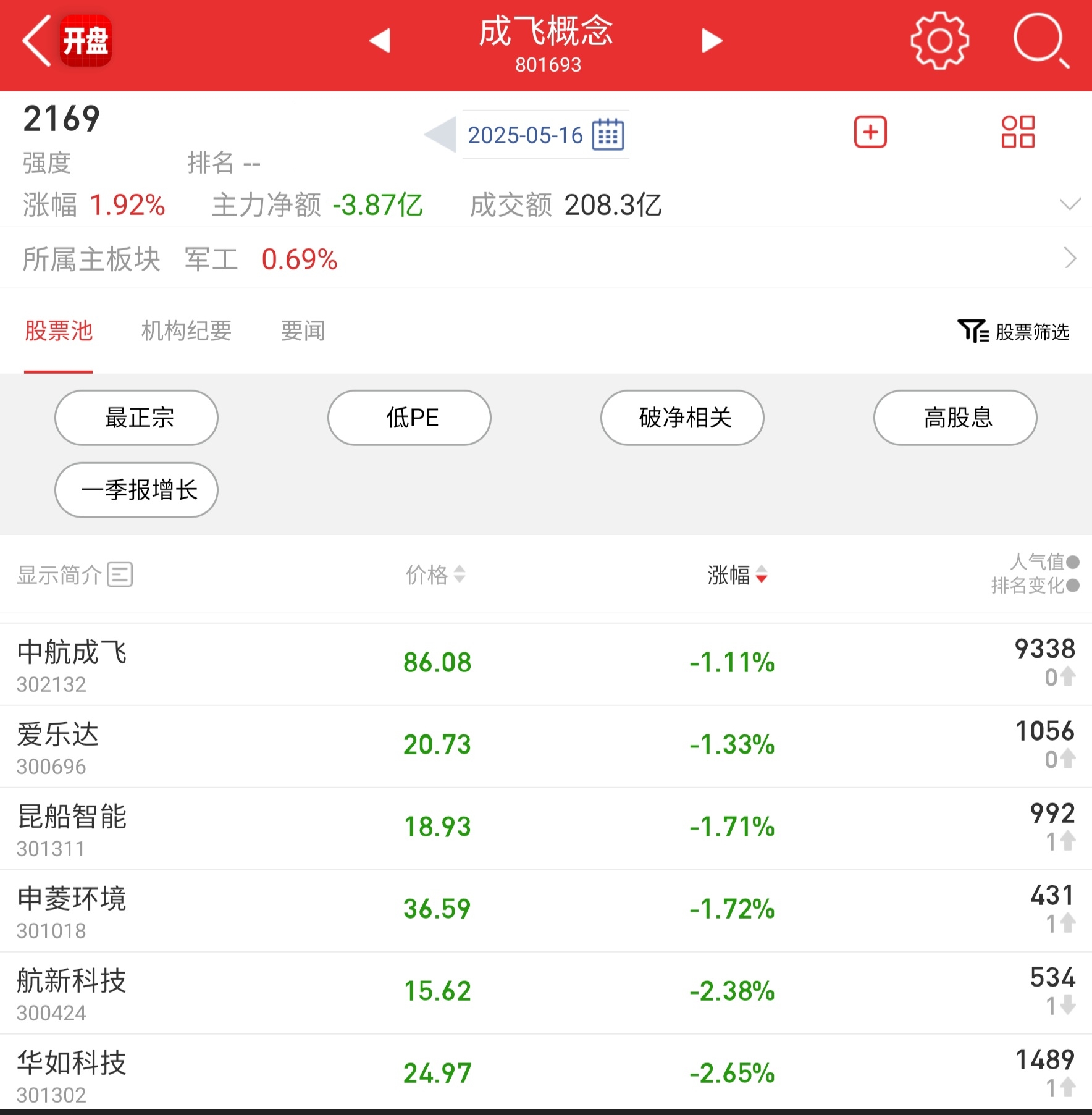Viewport: 1092px width, 1115px height.
Task: Tap 成交额 208.3亿 value
Action: (x=613, y=205)
